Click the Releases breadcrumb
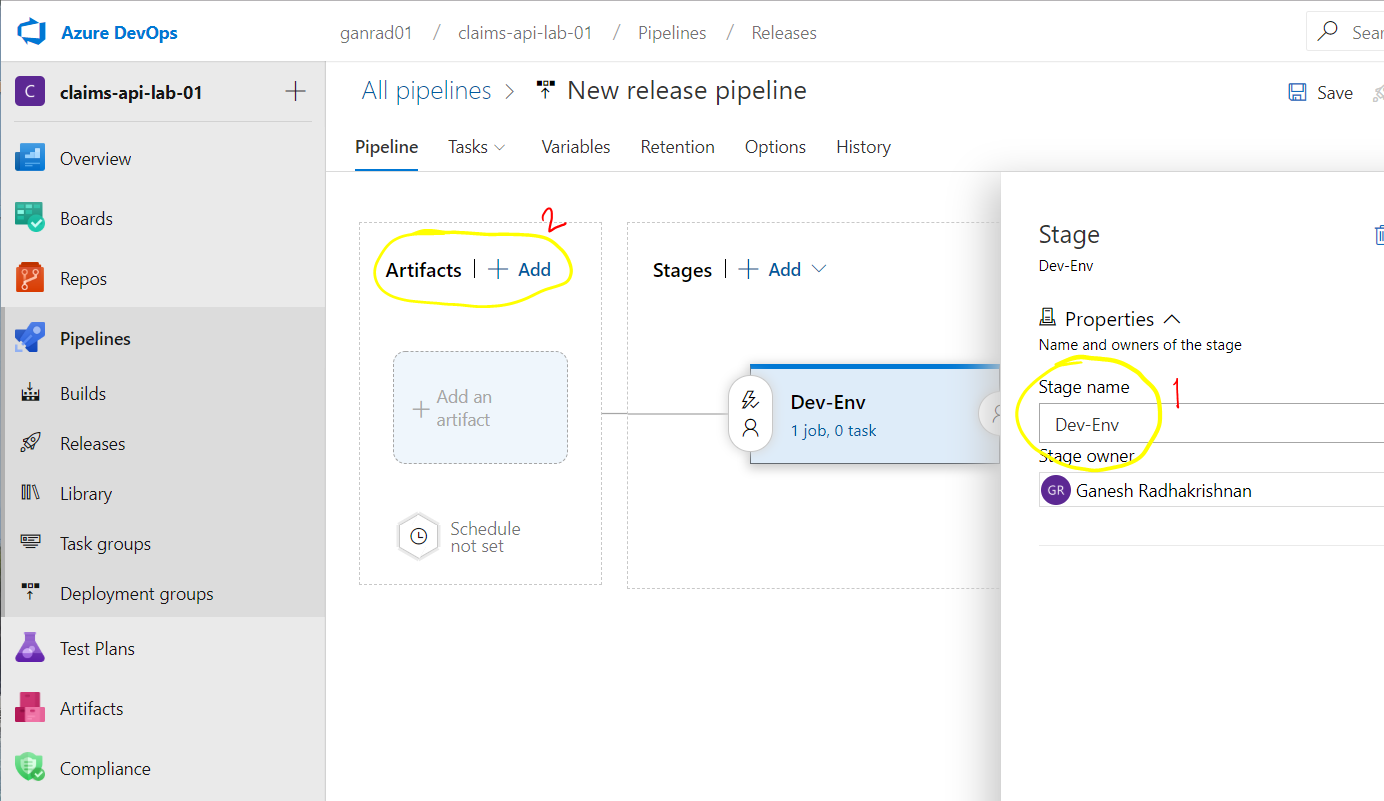The height and width of the screenshot is (801, 1384). coord(784,33)
